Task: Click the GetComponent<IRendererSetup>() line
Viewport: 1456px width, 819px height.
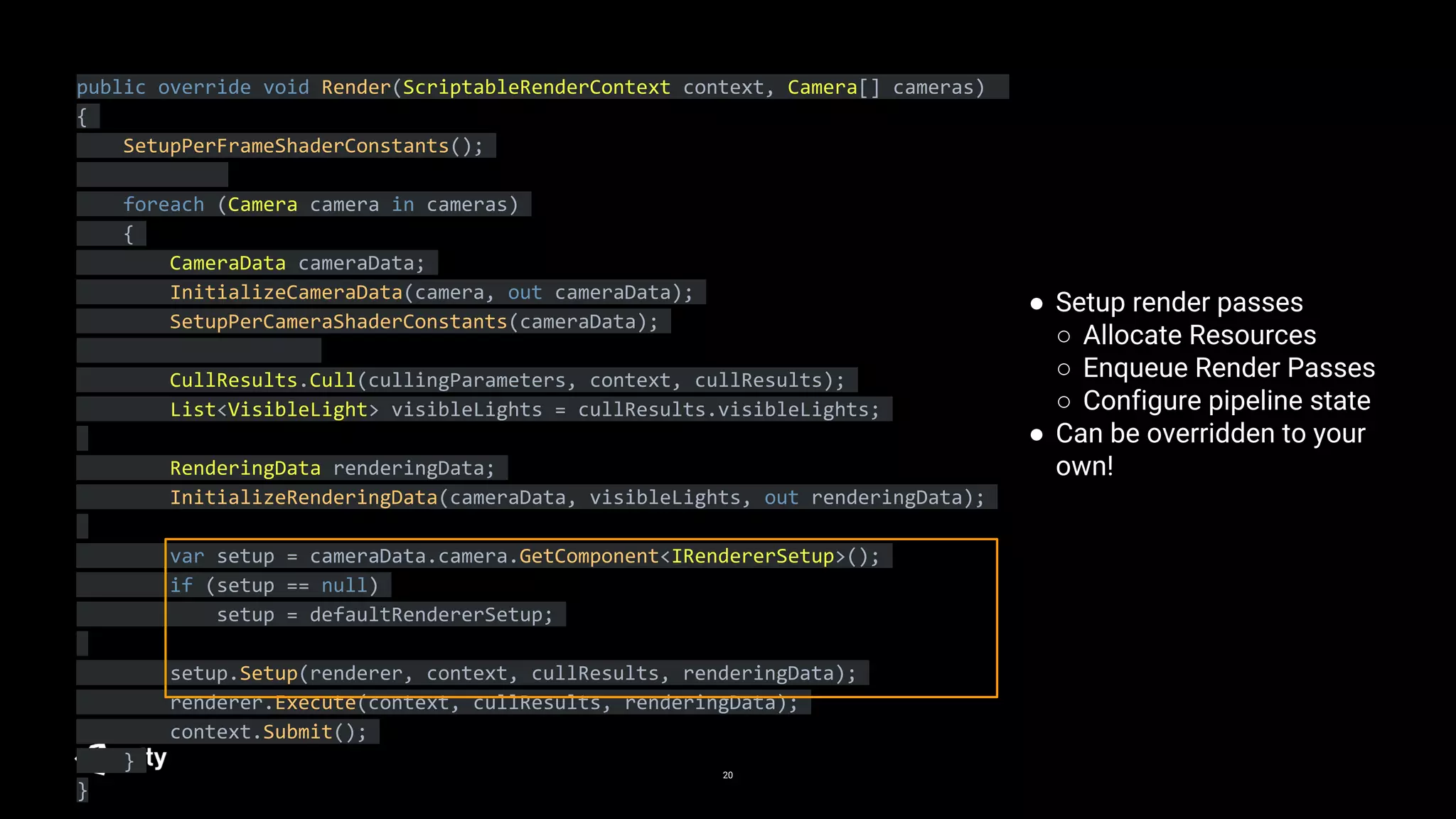Action: [525, 556]
